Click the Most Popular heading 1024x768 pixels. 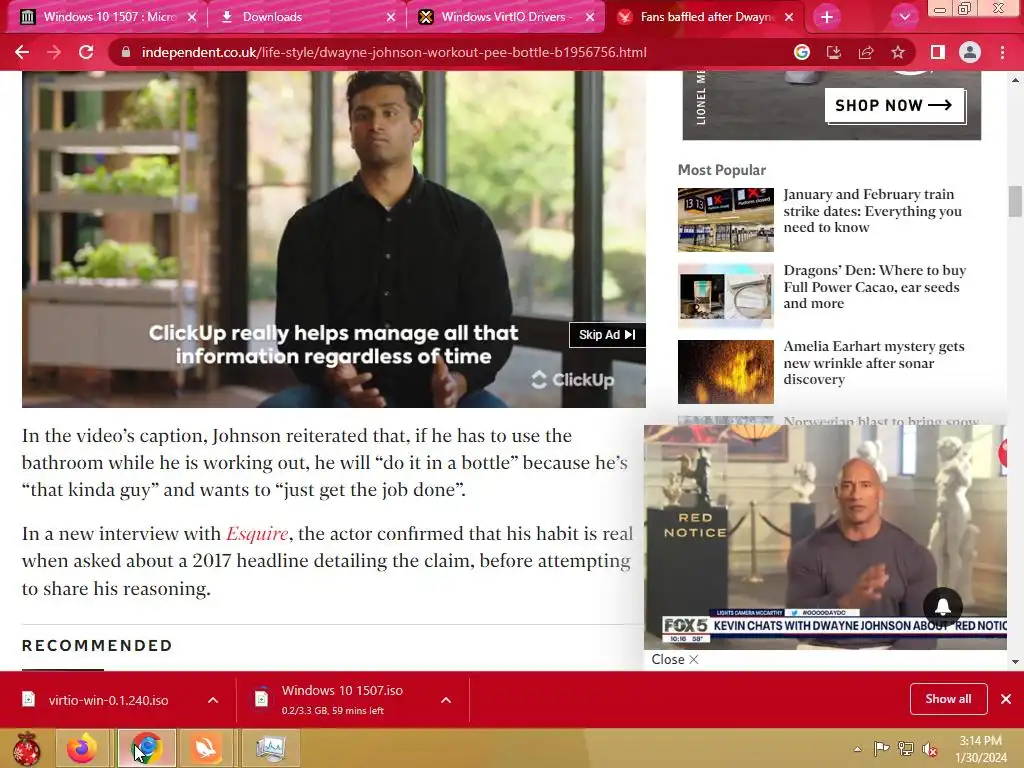click(x=722, y=170)
